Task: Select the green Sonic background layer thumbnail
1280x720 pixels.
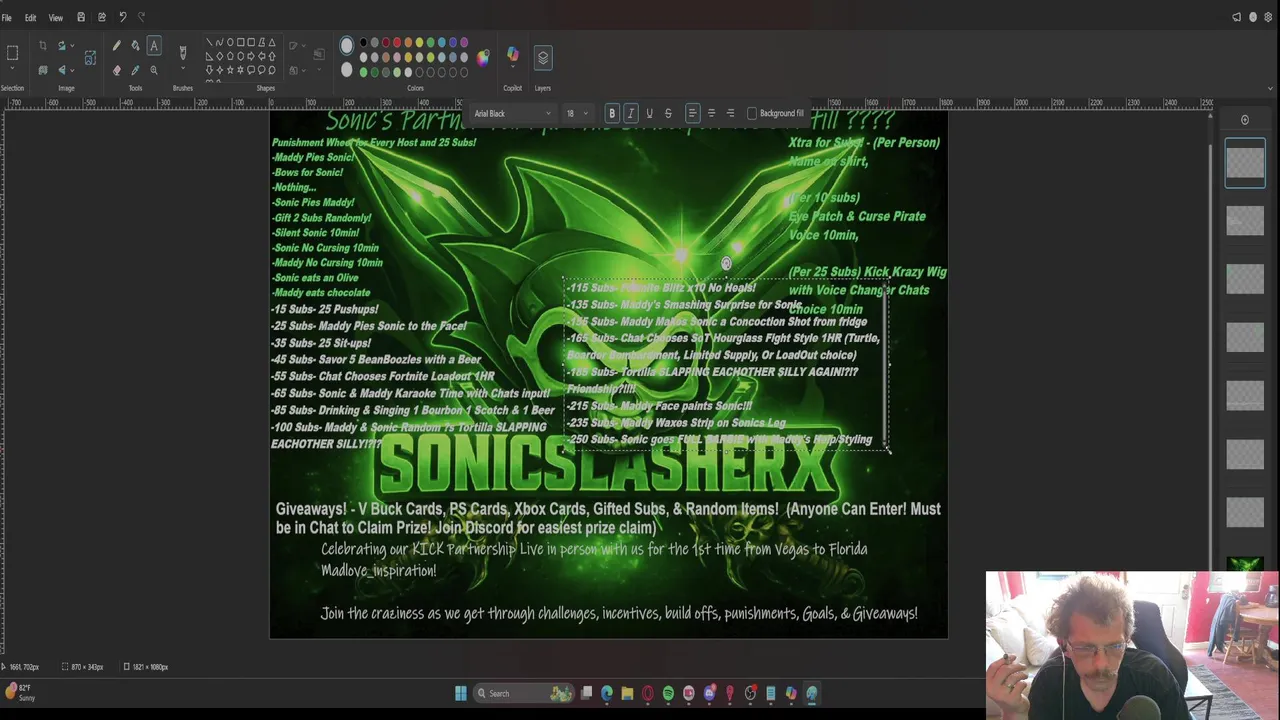Action: tap(1245, 563)
